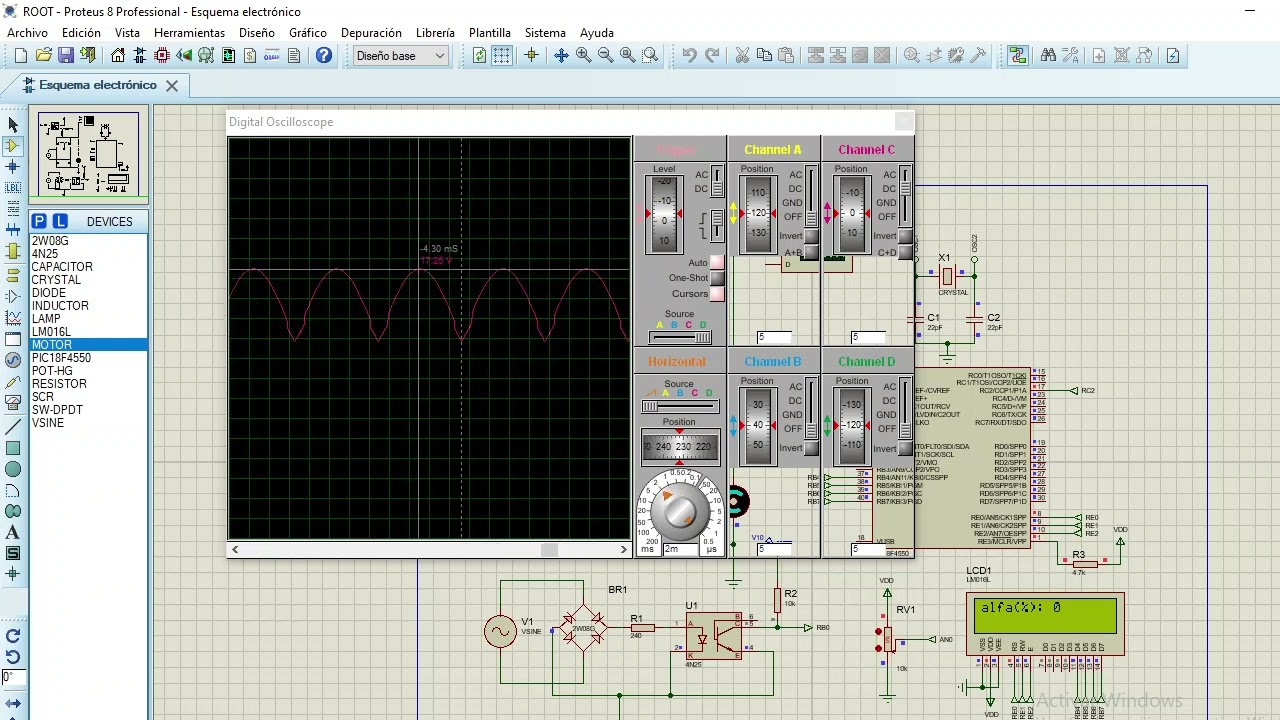Open the Librería menu
This screenshot has width=1280, height=720.
point(435,33)
